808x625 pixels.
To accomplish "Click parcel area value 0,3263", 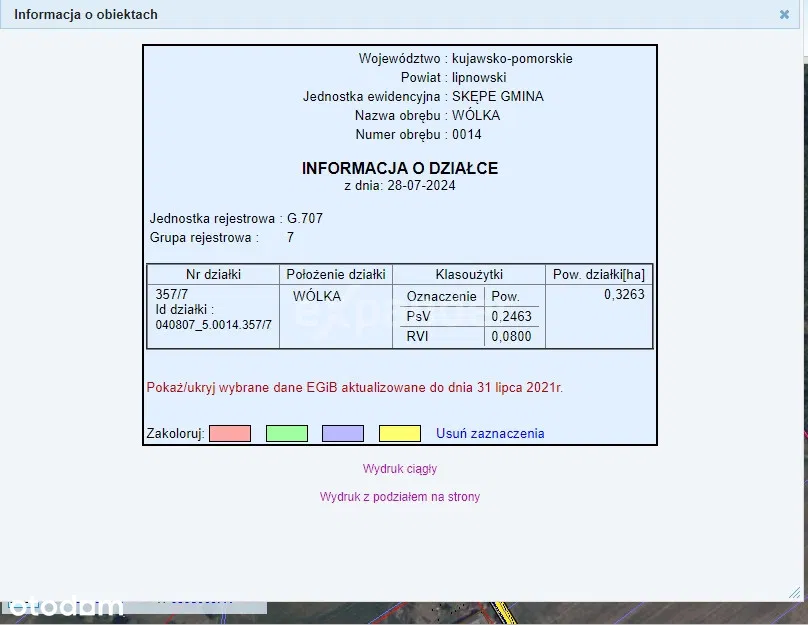I will pos(624,295).
